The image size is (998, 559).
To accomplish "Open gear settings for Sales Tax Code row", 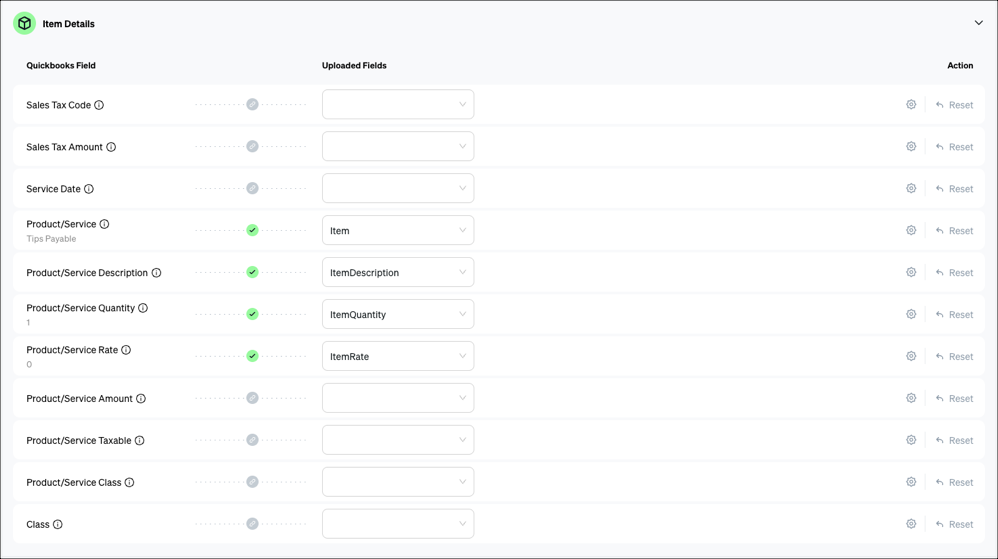I will (x=911, y=104).
